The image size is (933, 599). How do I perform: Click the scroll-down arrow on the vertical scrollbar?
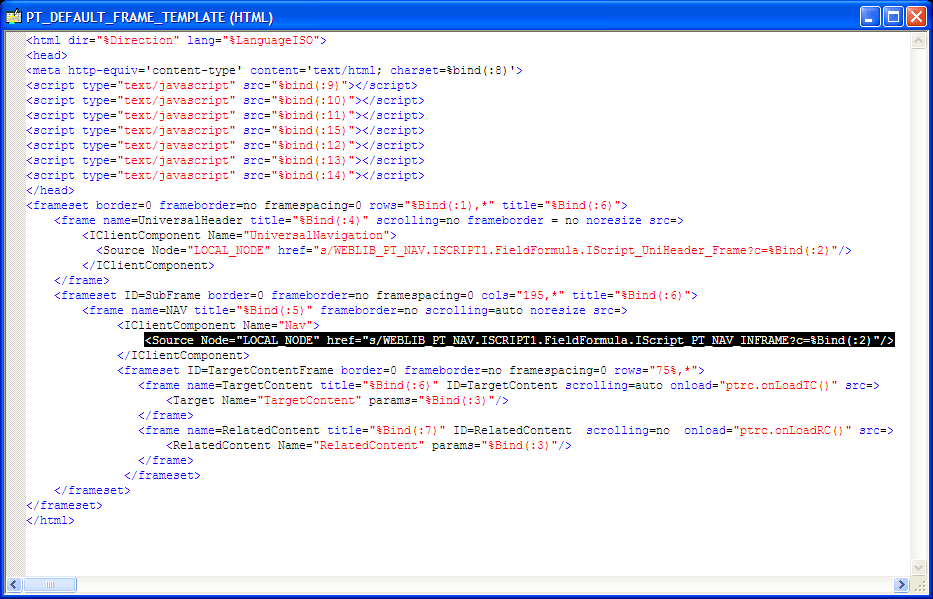click(919, 564)
